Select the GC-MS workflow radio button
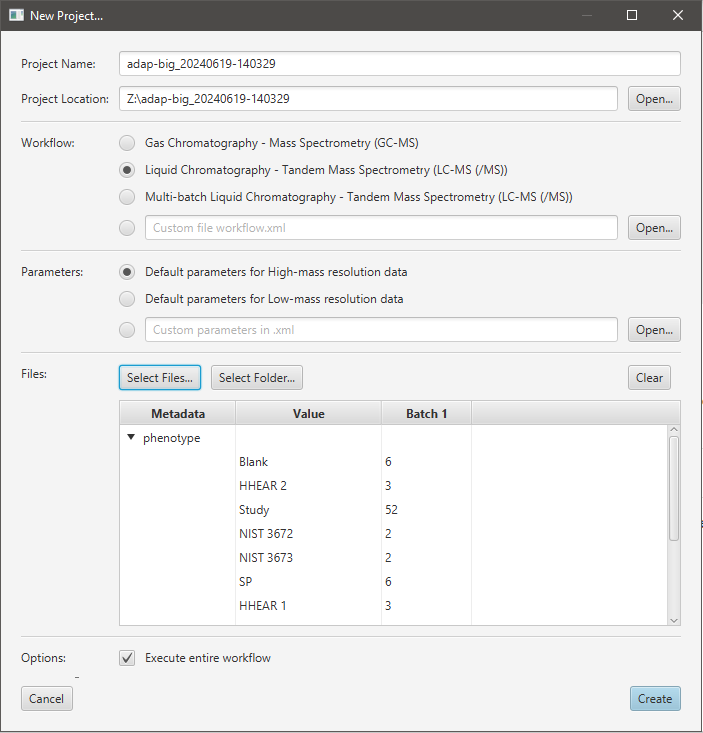The width and height of the screenshot is (703, 733). pyautogui.click(x=127, y=143)
